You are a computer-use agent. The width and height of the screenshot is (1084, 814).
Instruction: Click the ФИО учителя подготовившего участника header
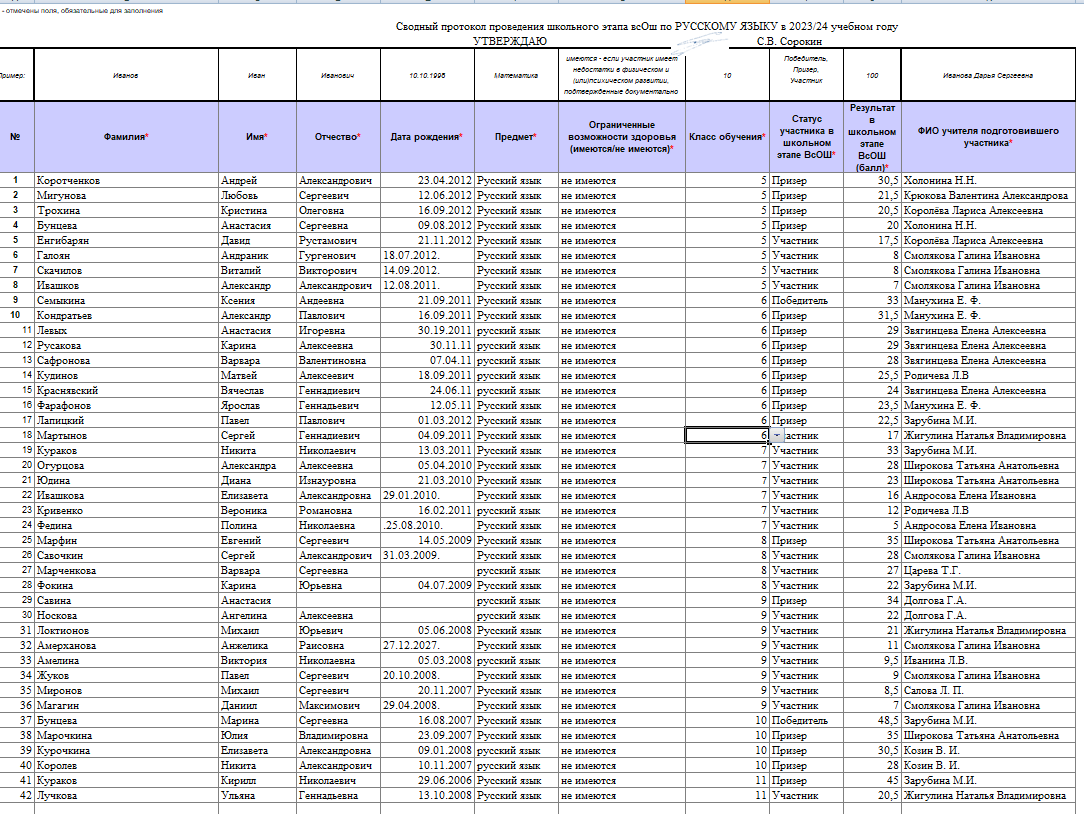coord(989,137)
